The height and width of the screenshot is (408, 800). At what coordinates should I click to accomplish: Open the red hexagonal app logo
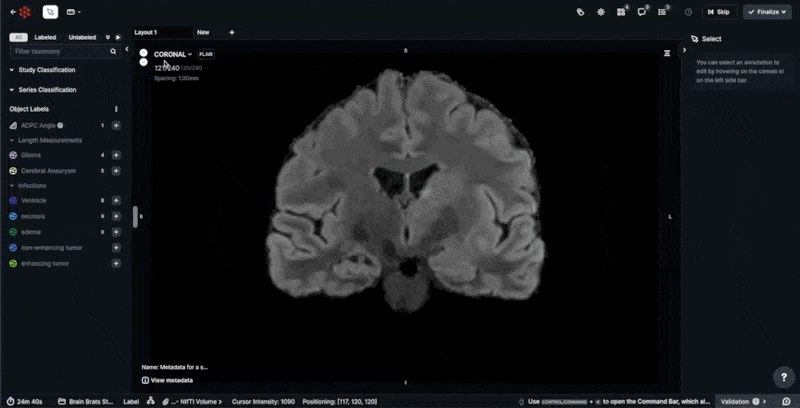pos(24,12)
